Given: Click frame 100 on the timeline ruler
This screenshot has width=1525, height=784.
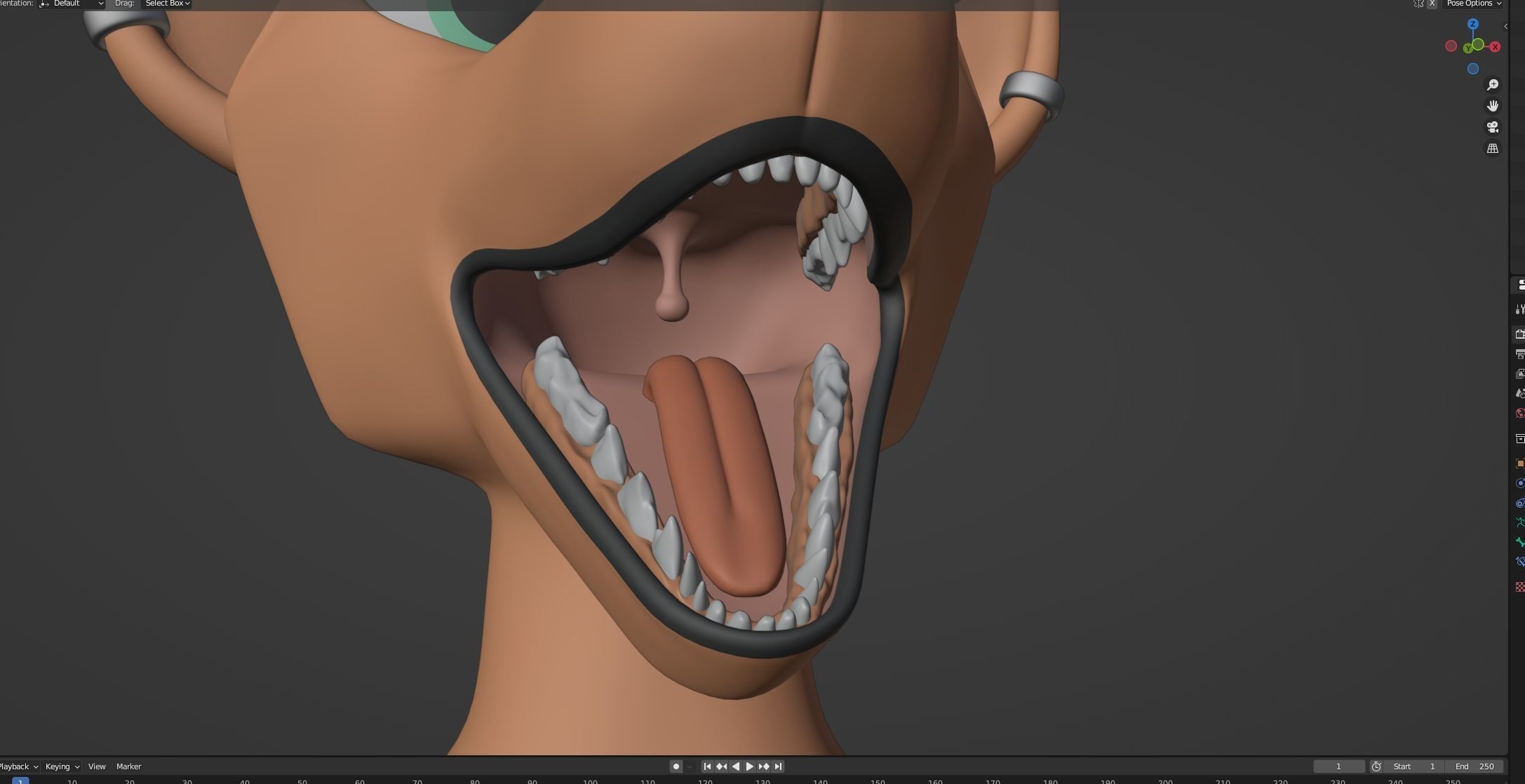Looking at the screenshot, I should tap(590, 781).
